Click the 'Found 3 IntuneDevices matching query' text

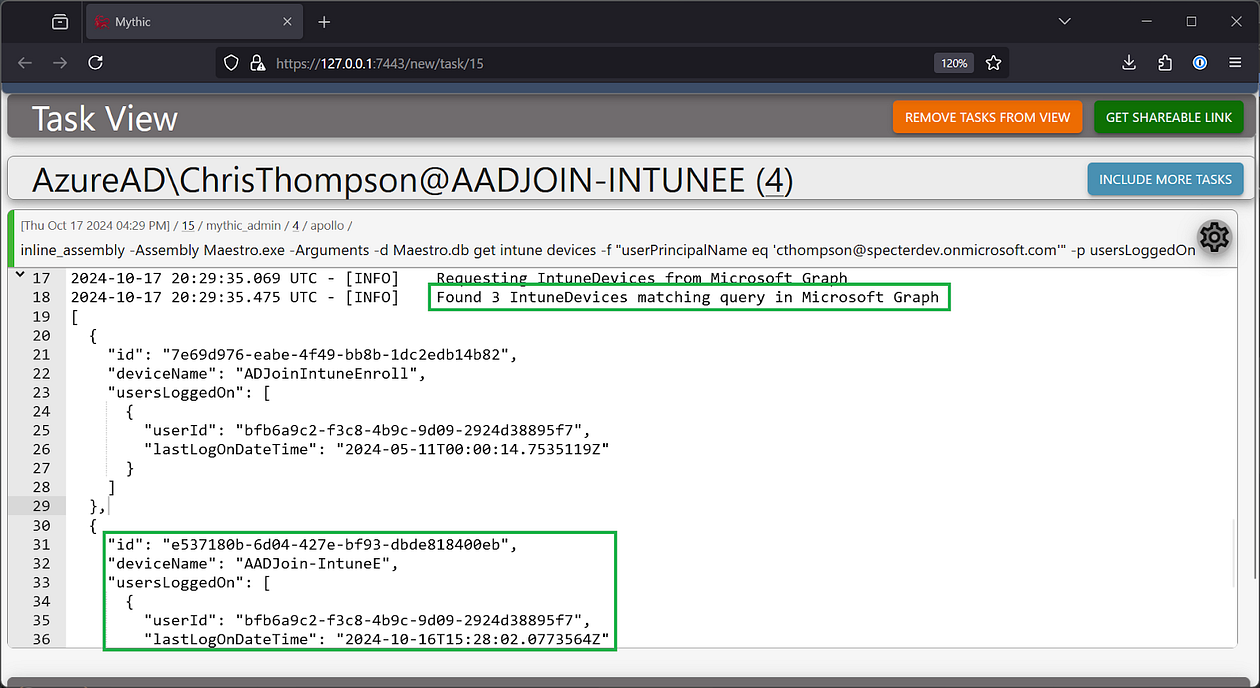pos(688,297)
